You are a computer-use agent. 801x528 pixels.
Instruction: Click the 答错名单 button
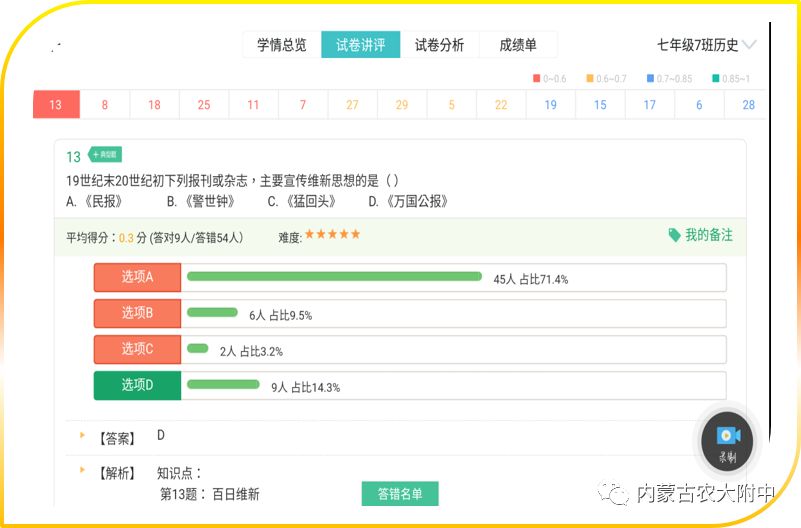[x=400, y=494]
